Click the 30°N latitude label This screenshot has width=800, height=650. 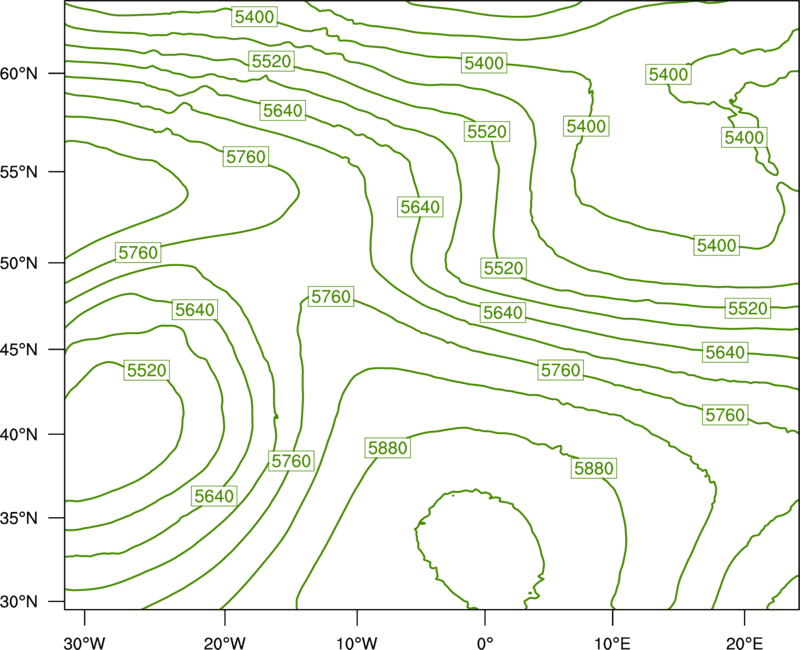[x=19, y=602]
